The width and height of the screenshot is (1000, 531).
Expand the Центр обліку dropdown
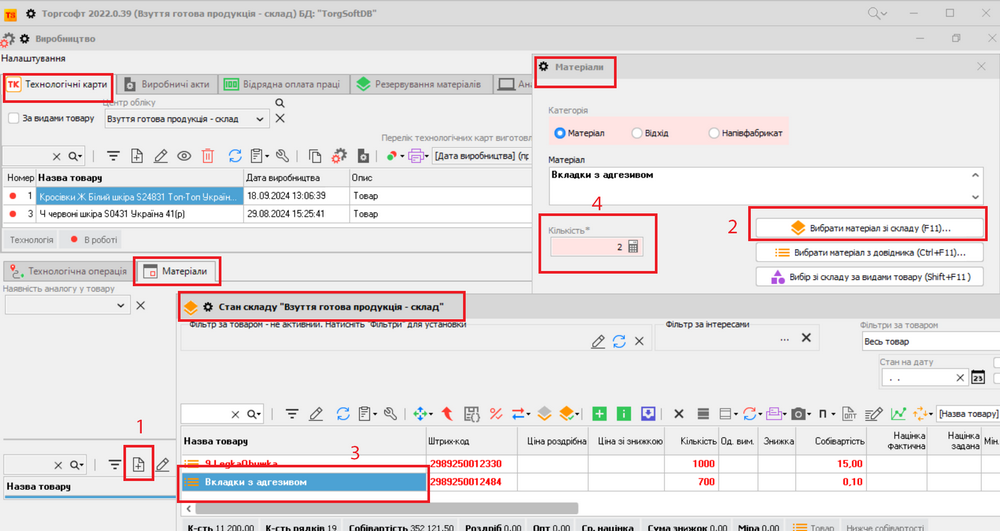[260, 119]
